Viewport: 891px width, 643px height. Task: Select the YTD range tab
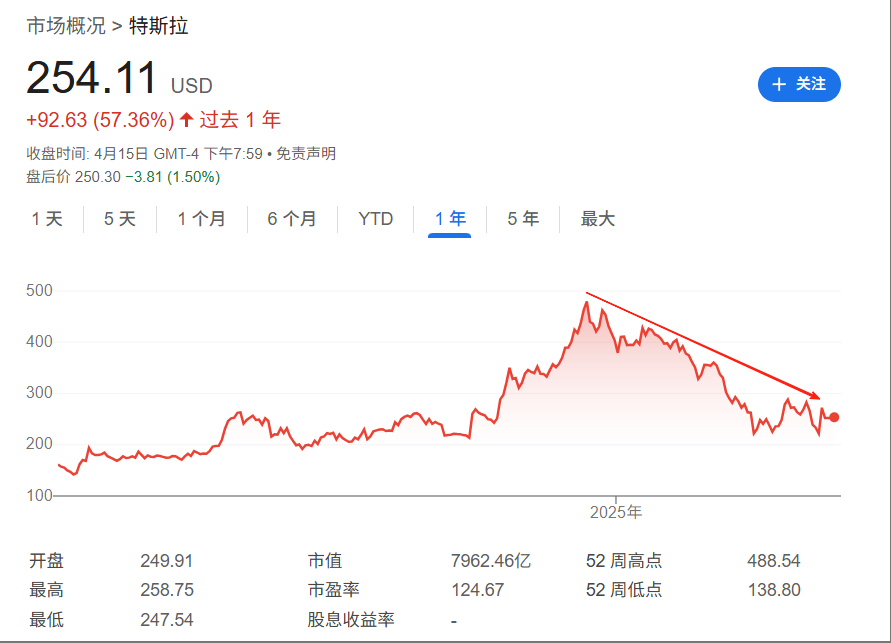(376, 219)
